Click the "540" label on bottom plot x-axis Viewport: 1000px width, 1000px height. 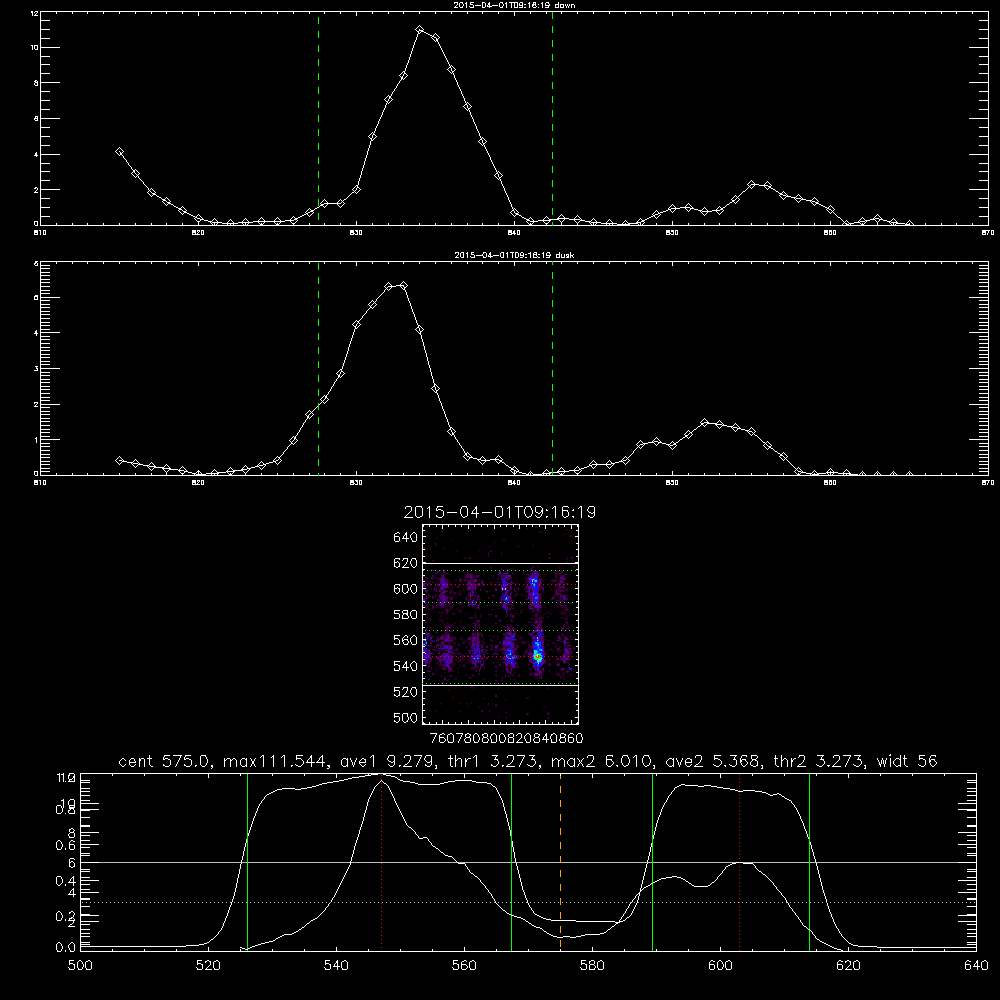click(336, 966)
